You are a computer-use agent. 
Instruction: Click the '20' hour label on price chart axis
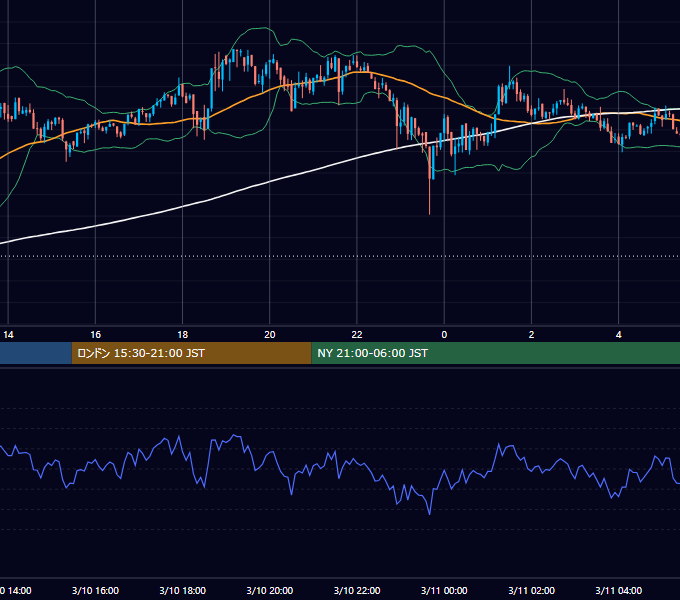pos(270,335)
